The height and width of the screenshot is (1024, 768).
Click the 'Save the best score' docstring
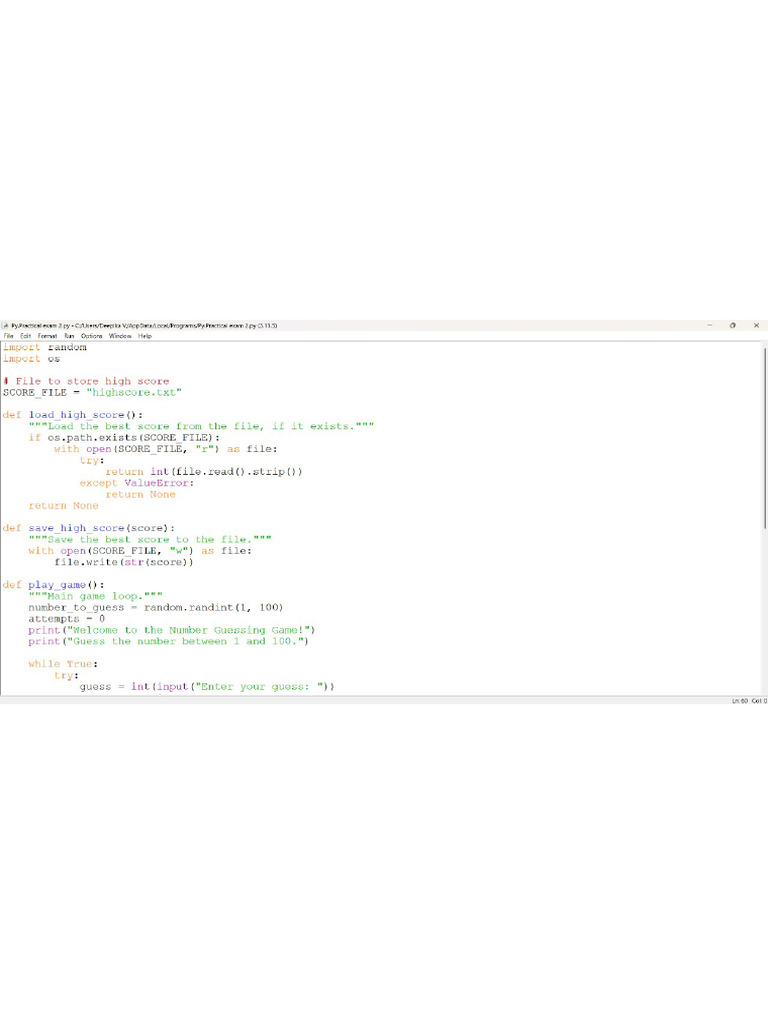click(150, 540)
